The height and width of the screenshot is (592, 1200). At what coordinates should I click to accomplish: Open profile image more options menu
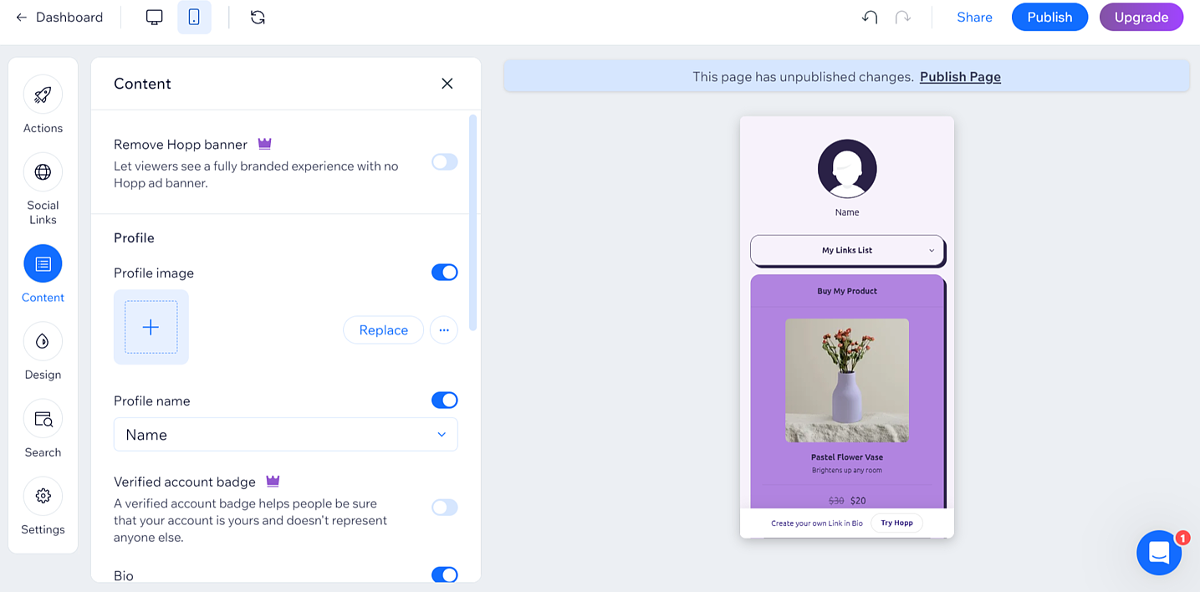point(444,330)
